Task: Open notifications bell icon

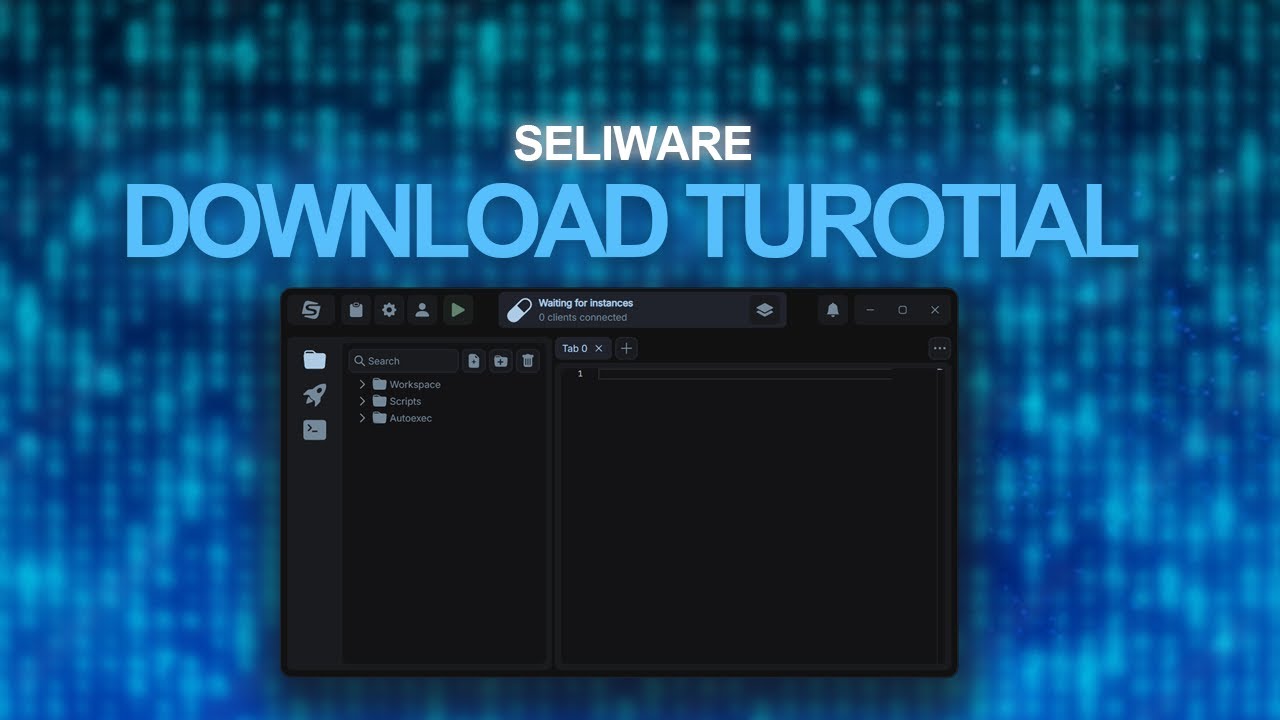Action: point(832,310)
